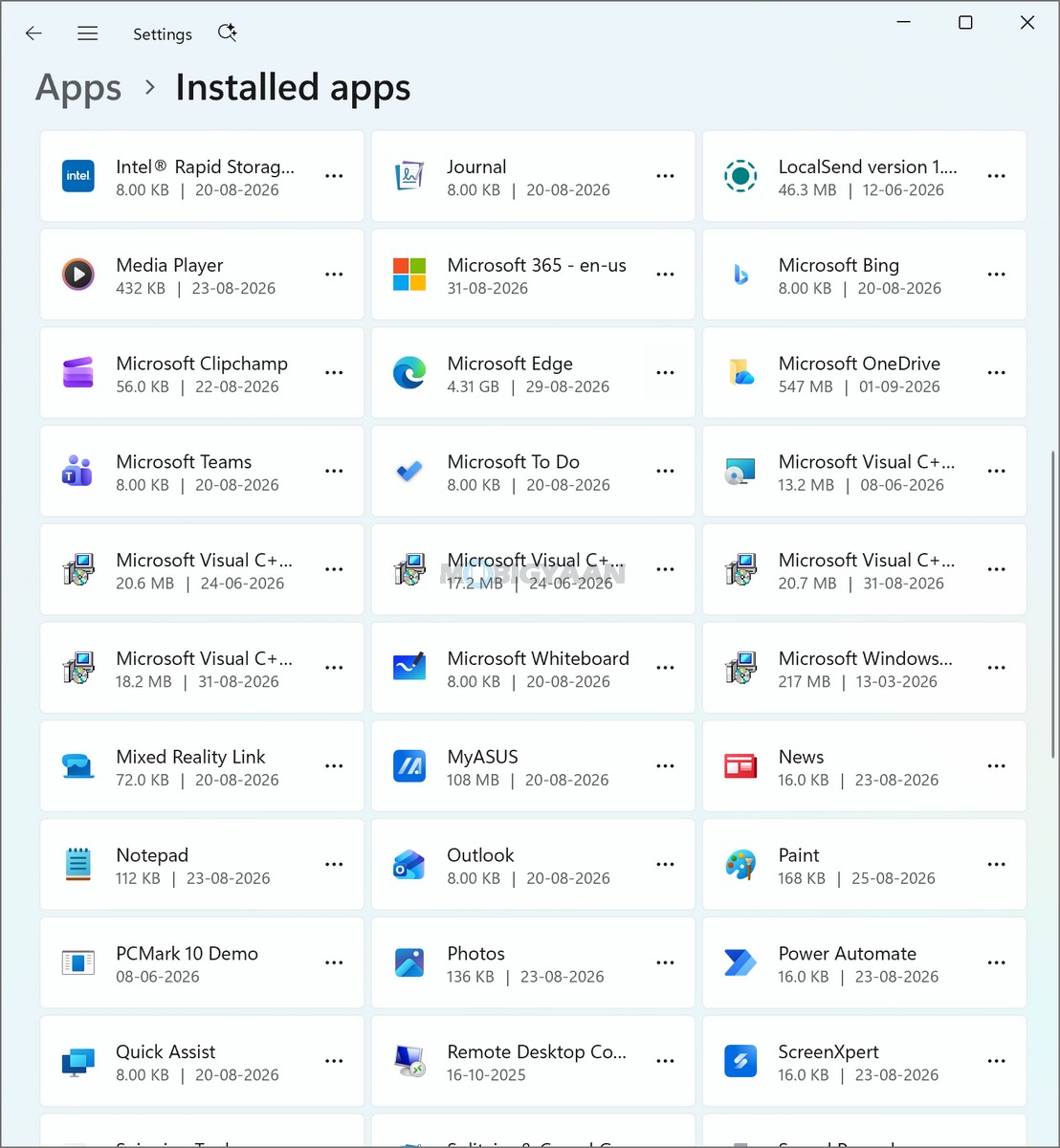
Task: Open the hamburger navigation menu
Action: click(88, 33)
